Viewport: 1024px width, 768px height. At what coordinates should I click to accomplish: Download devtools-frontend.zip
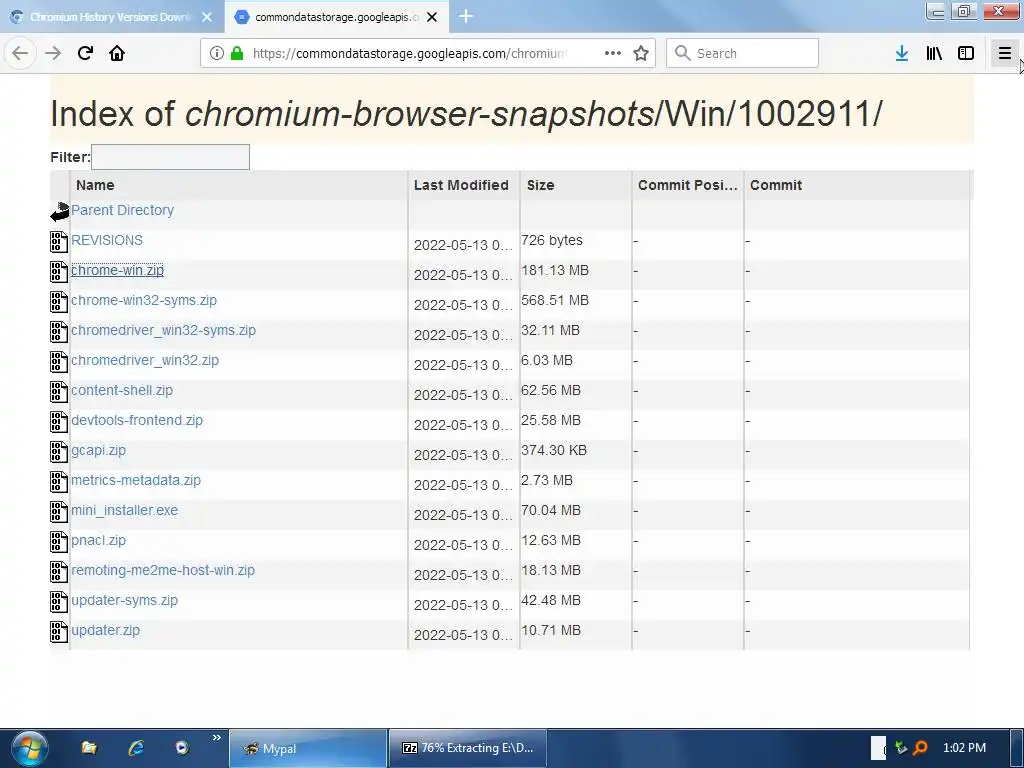pos(137,421)
